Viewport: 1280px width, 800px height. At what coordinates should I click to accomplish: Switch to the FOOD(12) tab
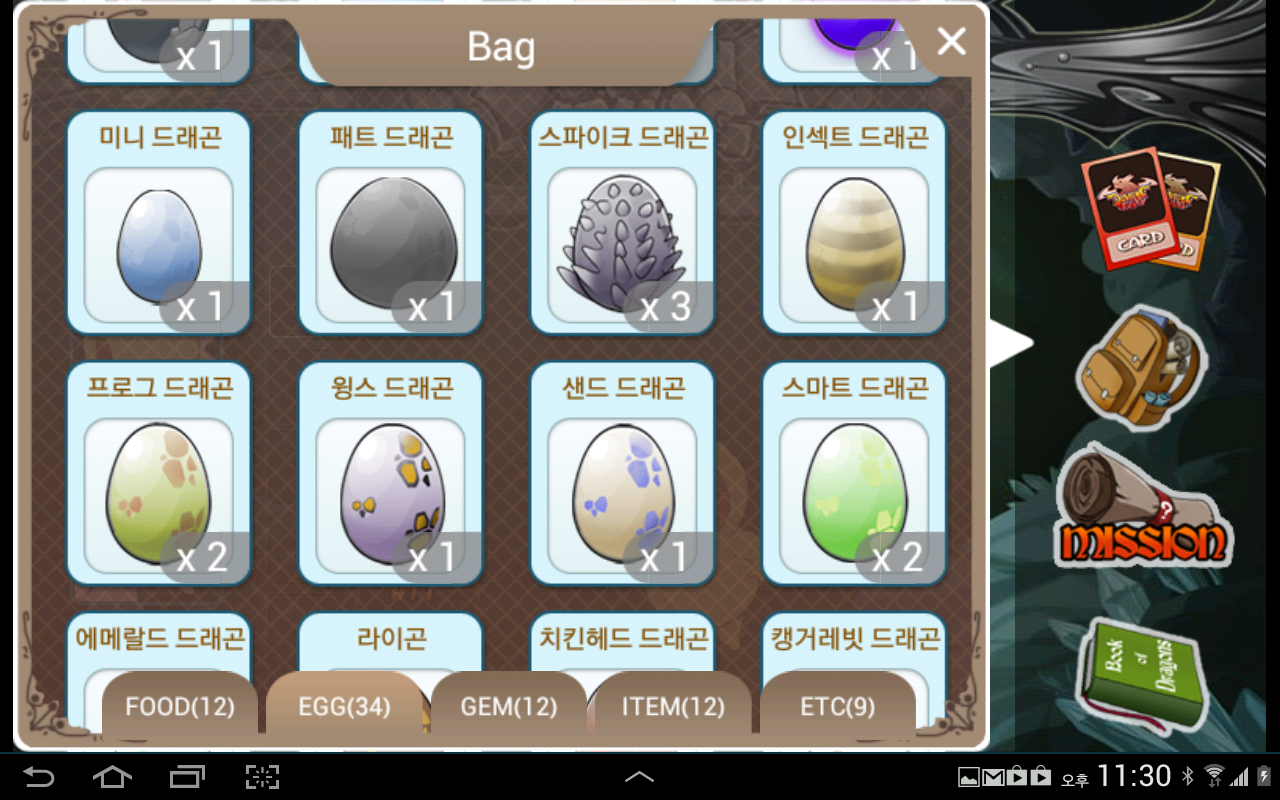click(x=180, y=707)
